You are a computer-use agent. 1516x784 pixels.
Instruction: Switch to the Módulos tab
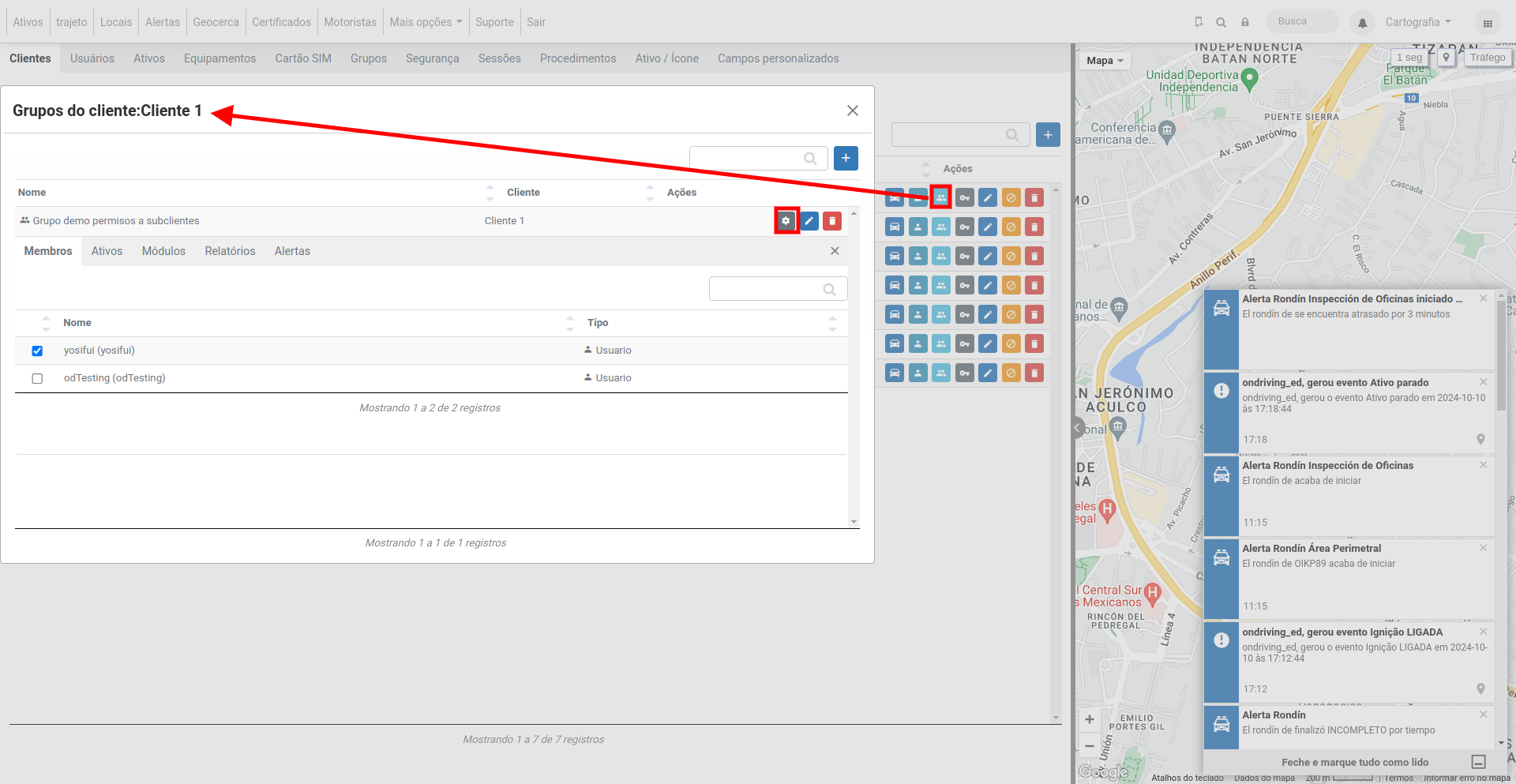pyautogui.click(x=163, y=251)
